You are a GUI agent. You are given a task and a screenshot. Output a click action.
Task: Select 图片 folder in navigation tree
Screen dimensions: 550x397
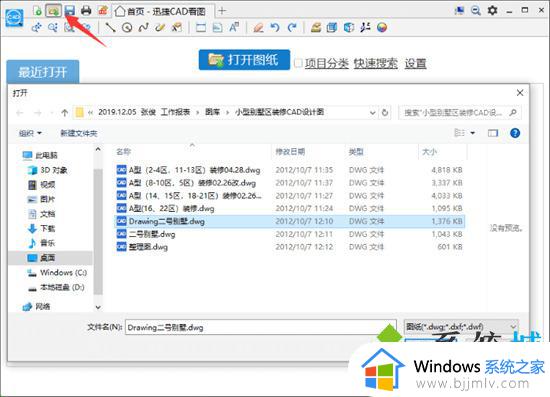pyautogui.click(x=41, y=199)
